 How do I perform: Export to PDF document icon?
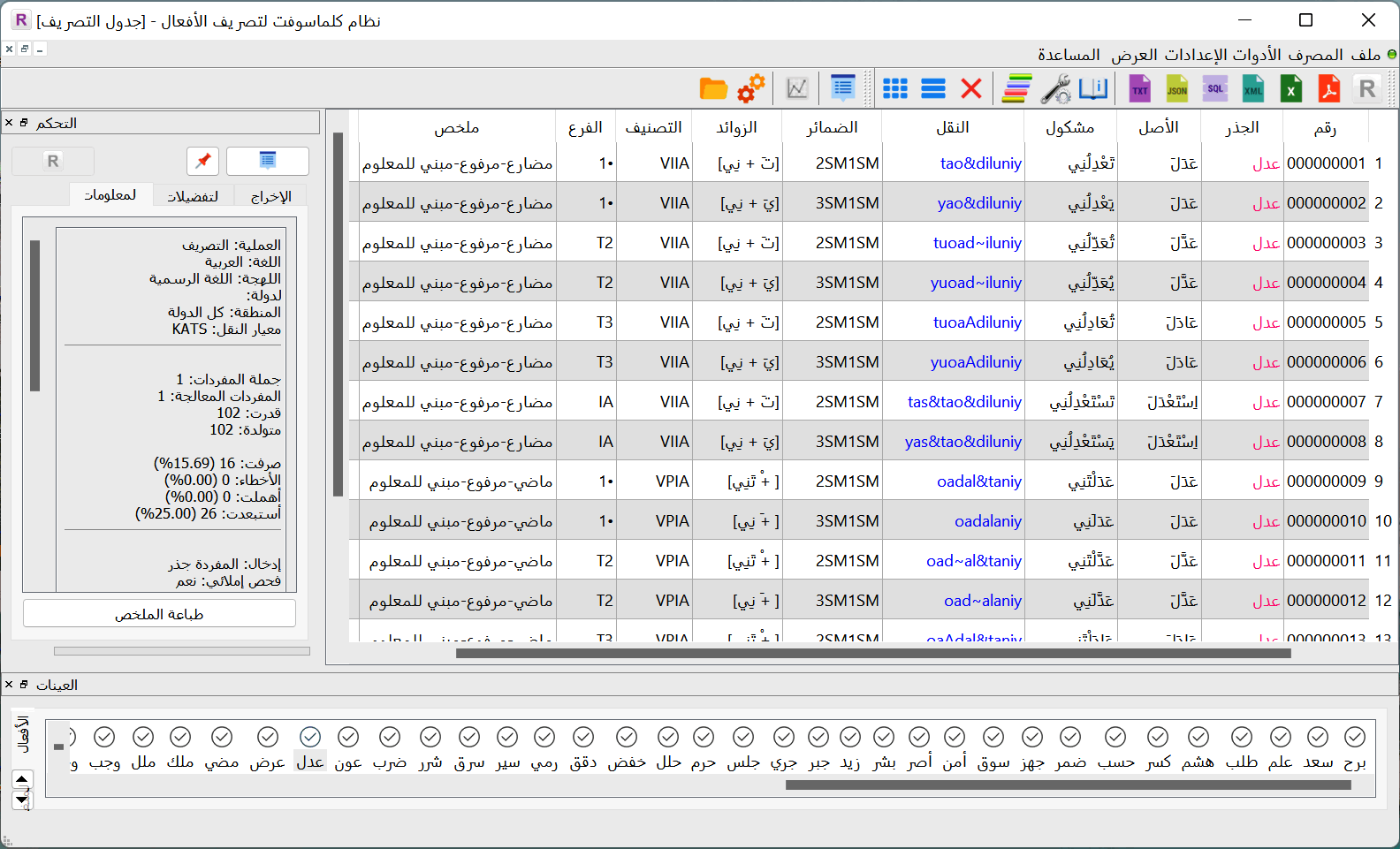pyautogui.click(x=1329, y=88)
